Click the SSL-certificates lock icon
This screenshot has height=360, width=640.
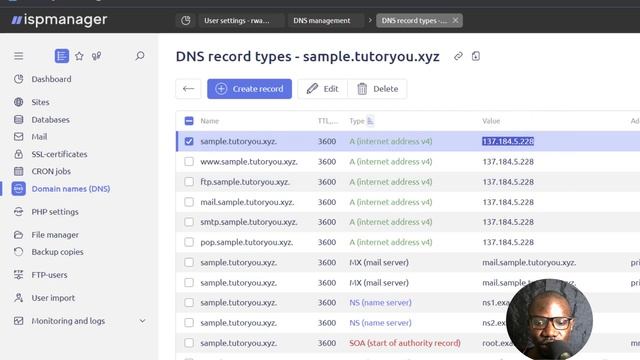(x=18, y=154)
